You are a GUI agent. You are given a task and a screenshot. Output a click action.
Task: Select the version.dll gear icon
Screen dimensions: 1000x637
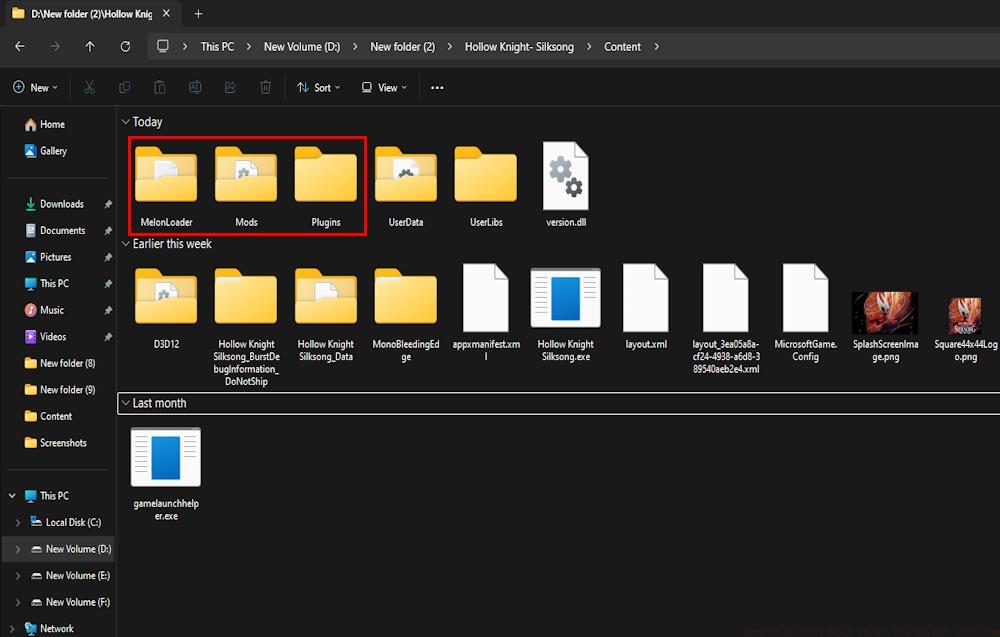click(x=565, y=172)
